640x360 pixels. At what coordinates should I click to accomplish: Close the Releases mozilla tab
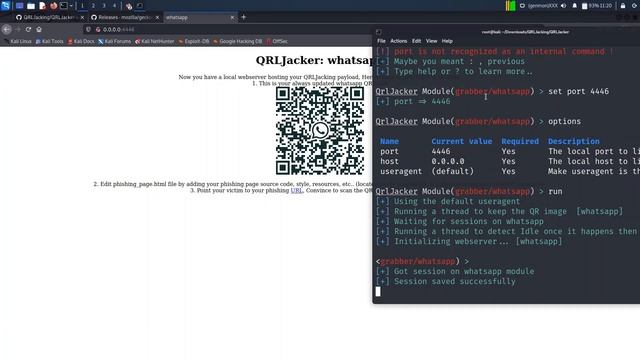pos(157,18)
